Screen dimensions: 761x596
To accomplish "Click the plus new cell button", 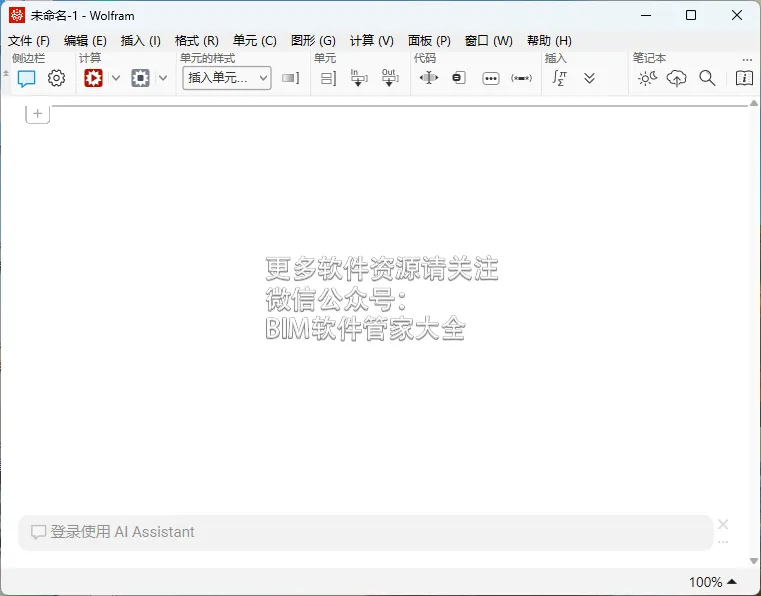I will point(37,114).
